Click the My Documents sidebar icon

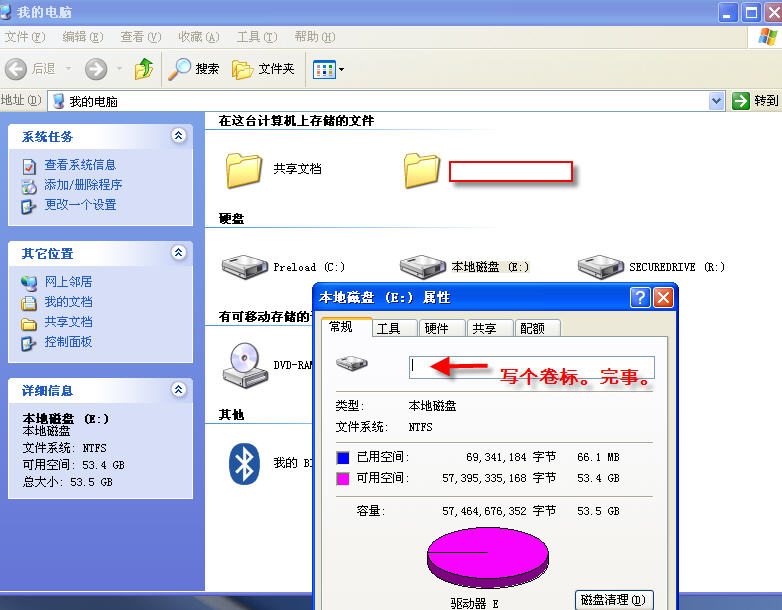pos(29,303)
